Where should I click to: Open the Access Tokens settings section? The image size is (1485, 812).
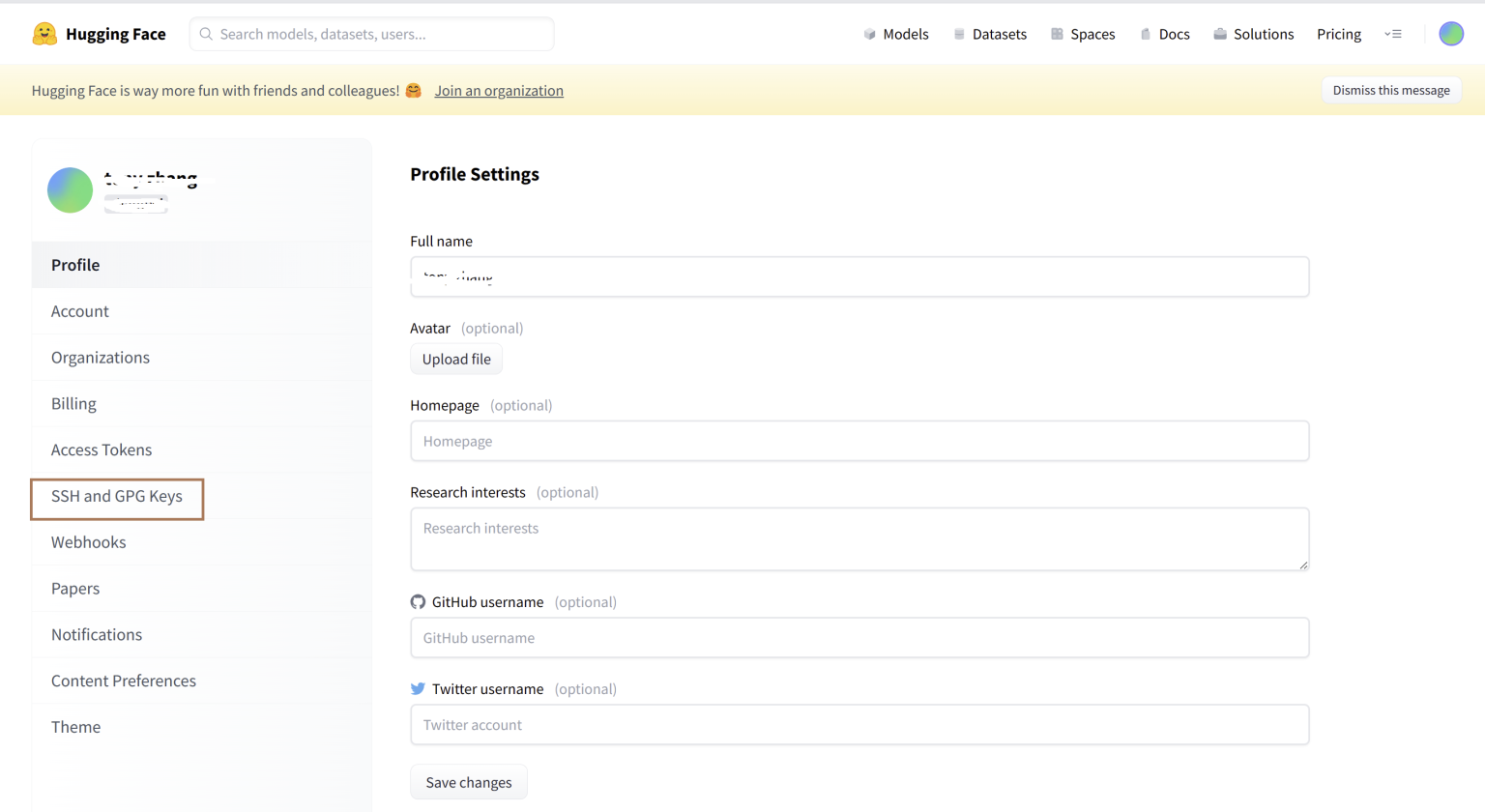pyautogui.click(x=101, y=449)
